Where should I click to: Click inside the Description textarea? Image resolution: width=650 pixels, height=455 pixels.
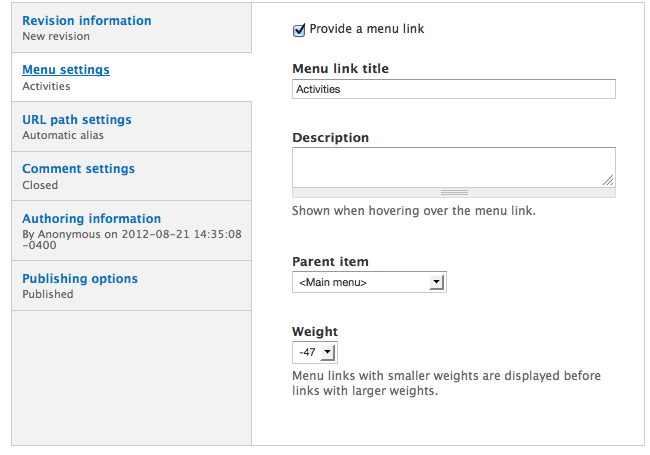(454, 167)
